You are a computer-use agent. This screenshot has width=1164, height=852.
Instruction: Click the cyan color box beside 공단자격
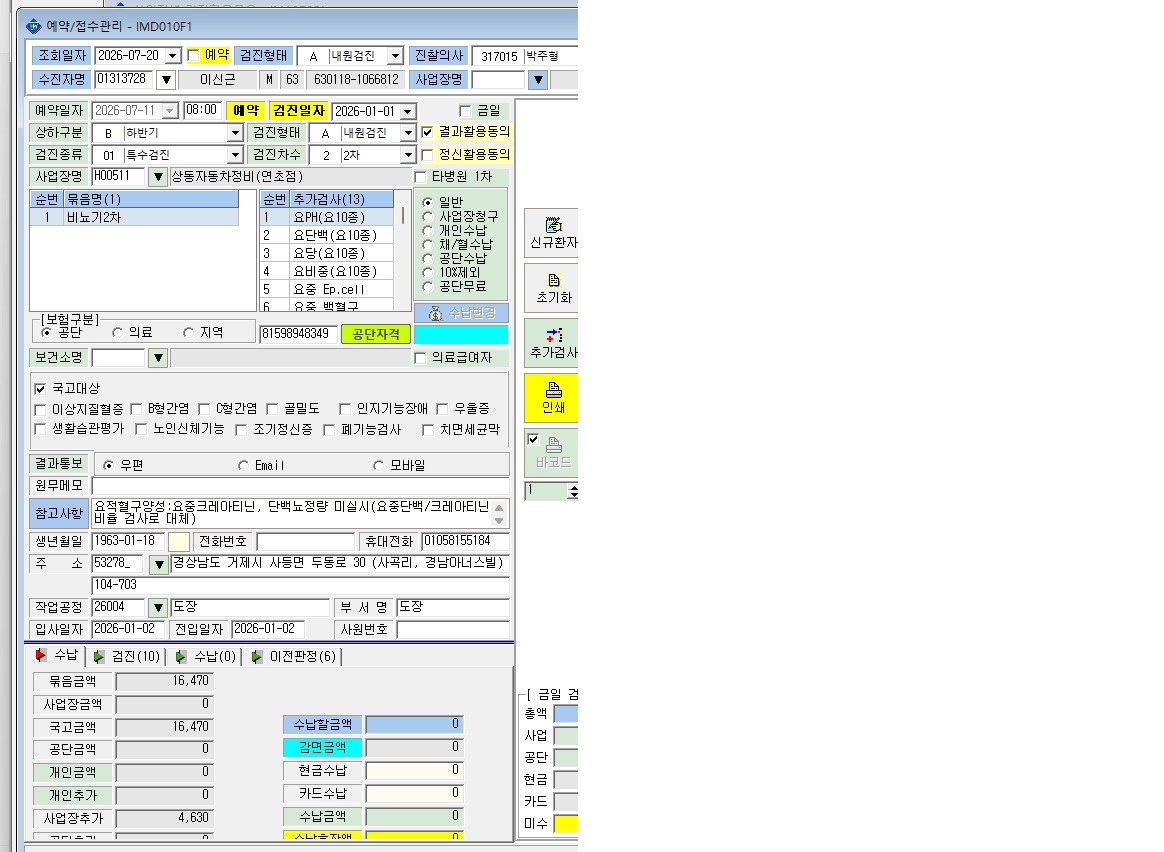click(461, 335)
